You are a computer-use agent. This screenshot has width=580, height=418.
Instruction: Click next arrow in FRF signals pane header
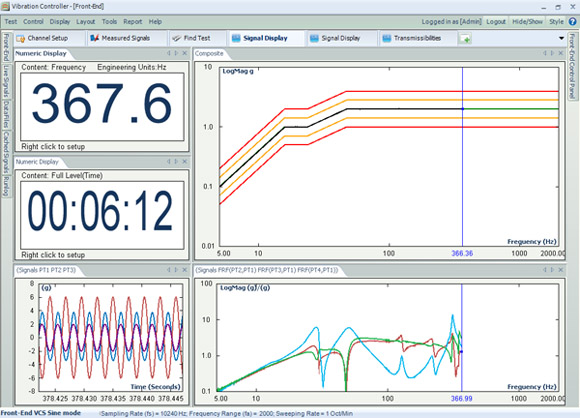tap(553, 270)
